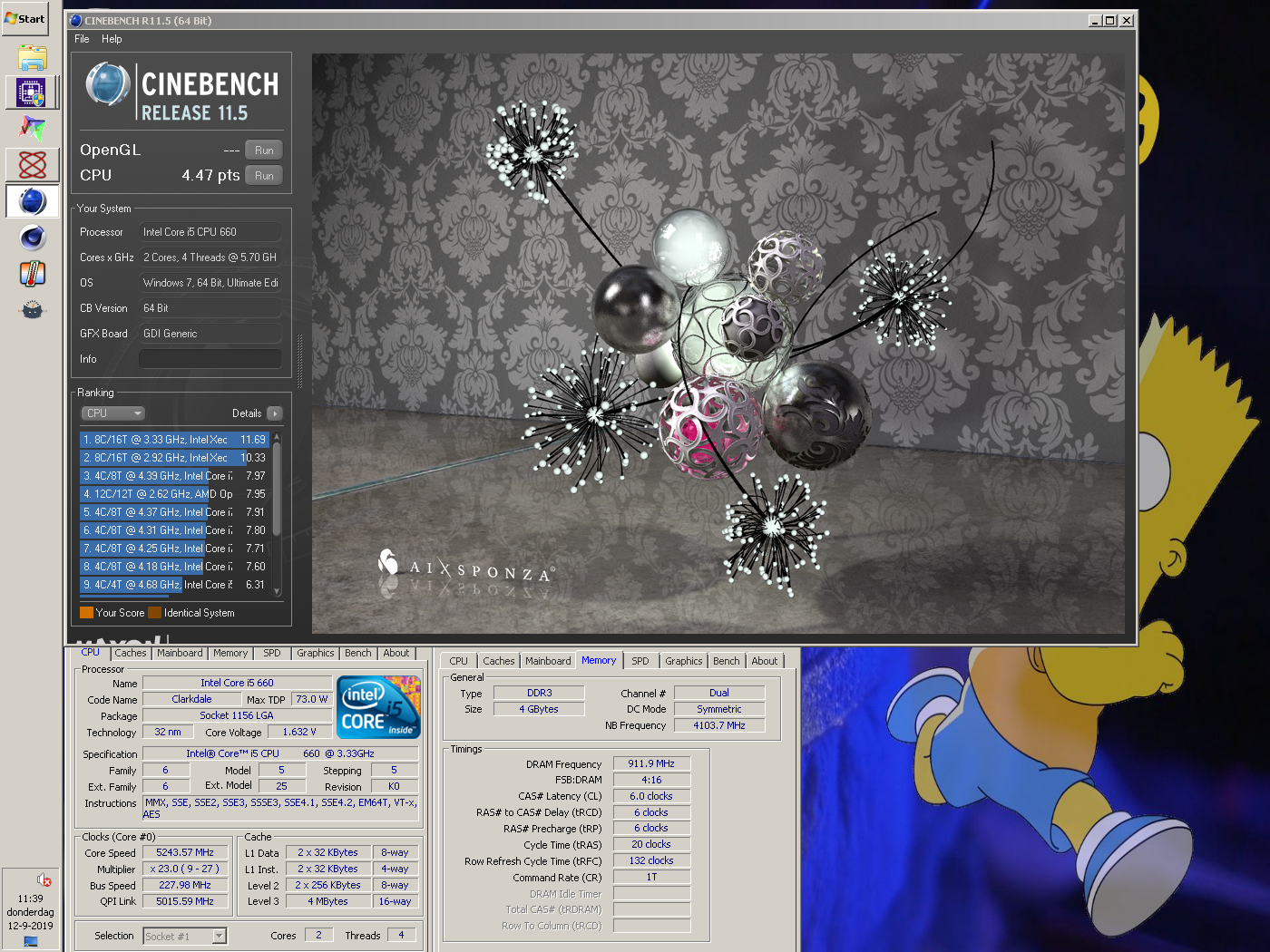The height and width of the screenshot is (952, 1270).
Task: Click Processor value Intel Core i5 CPU 660
Action: [210, 232]
